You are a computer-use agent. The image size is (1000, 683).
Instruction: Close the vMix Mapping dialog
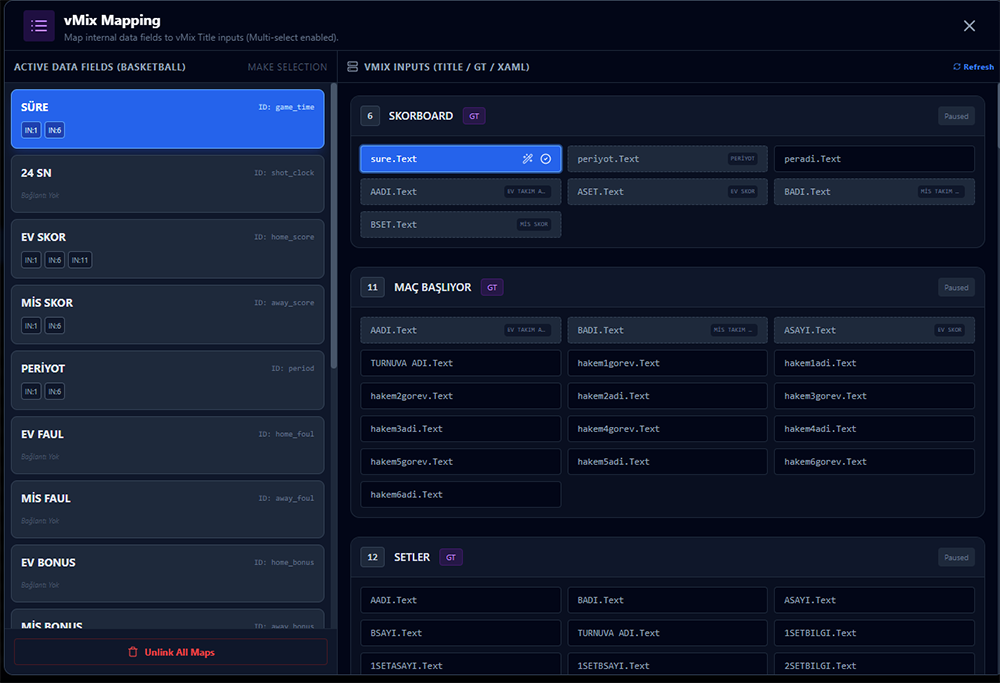(x=969, y=26)
